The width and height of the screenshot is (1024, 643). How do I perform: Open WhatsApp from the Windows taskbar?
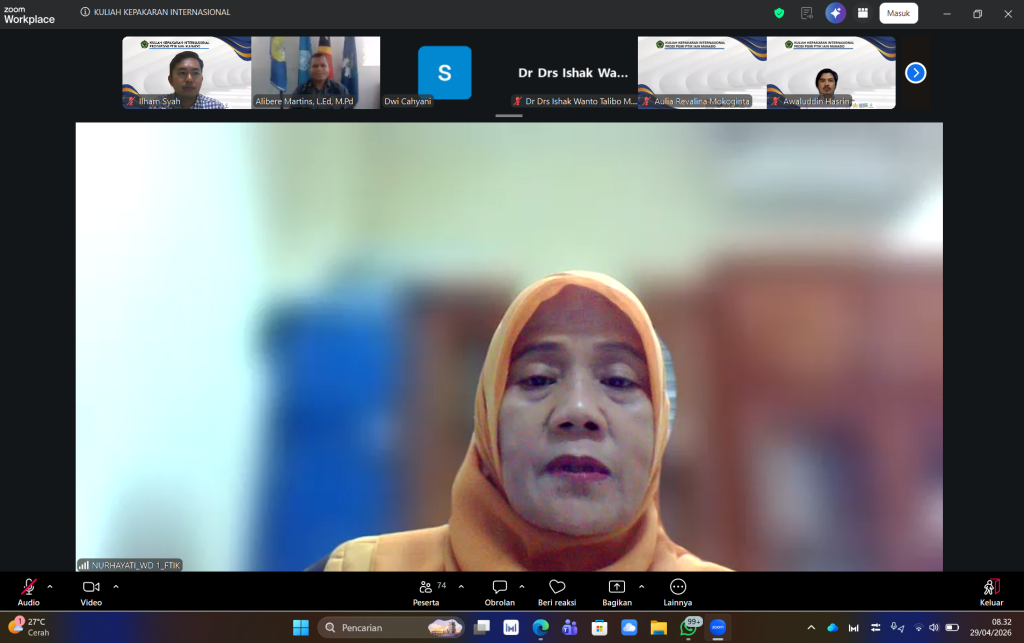pyautogui.click(x=688, y=627)
